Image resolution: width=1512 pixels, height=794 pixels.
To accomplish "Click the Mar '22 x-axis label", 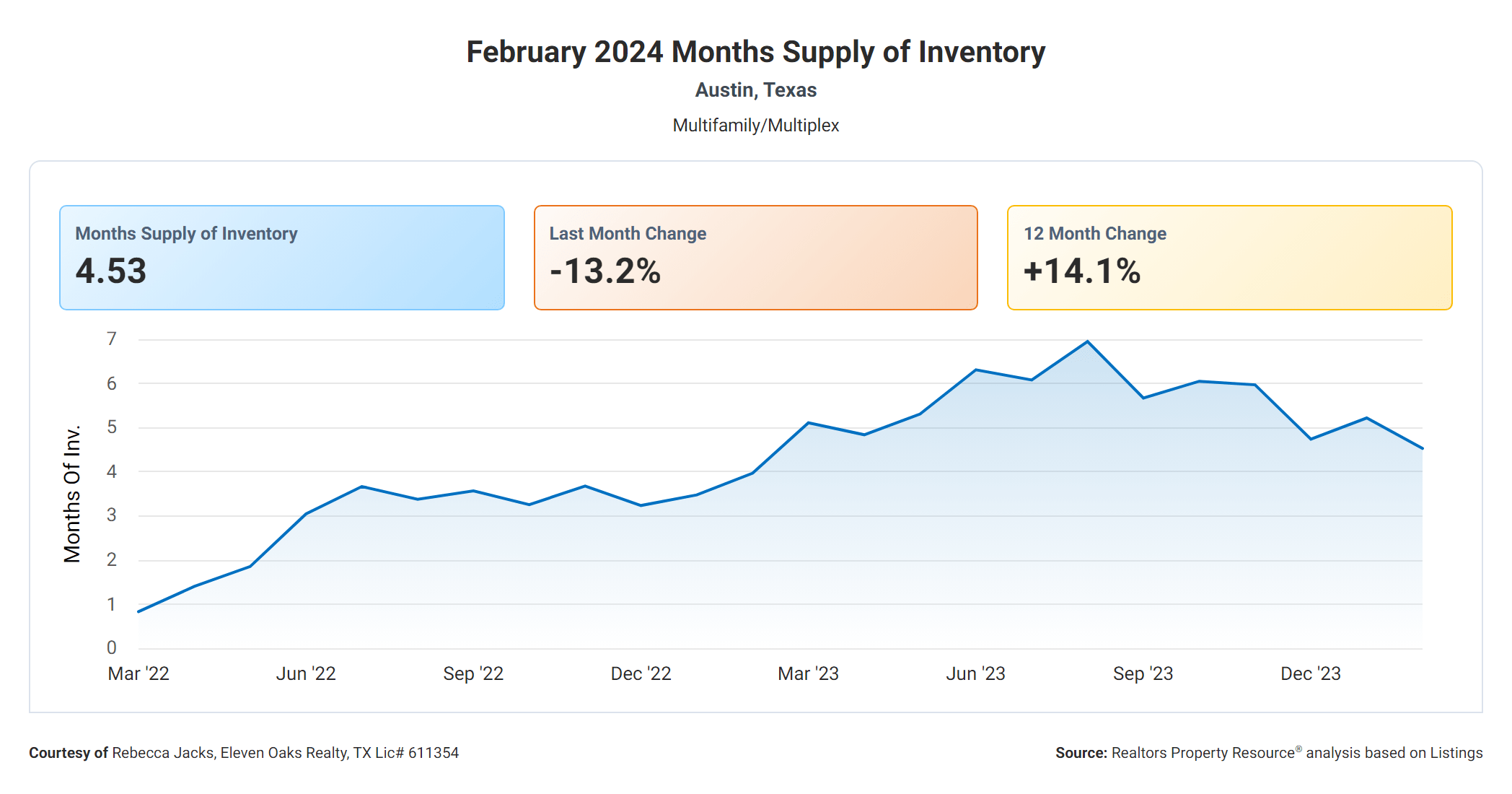I will (139, 673).
